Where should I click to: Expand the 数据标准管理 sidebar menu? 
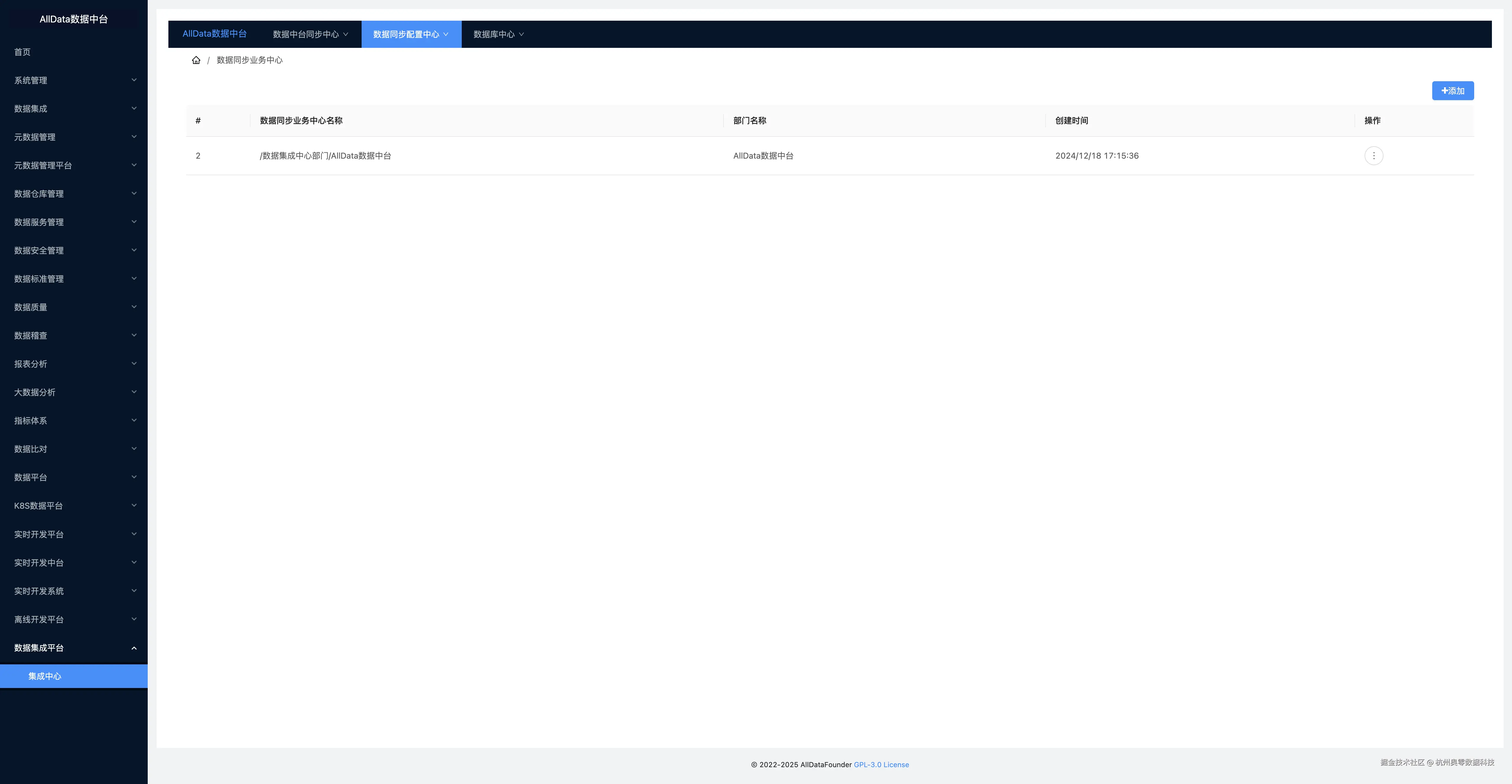tap(74, 279)
